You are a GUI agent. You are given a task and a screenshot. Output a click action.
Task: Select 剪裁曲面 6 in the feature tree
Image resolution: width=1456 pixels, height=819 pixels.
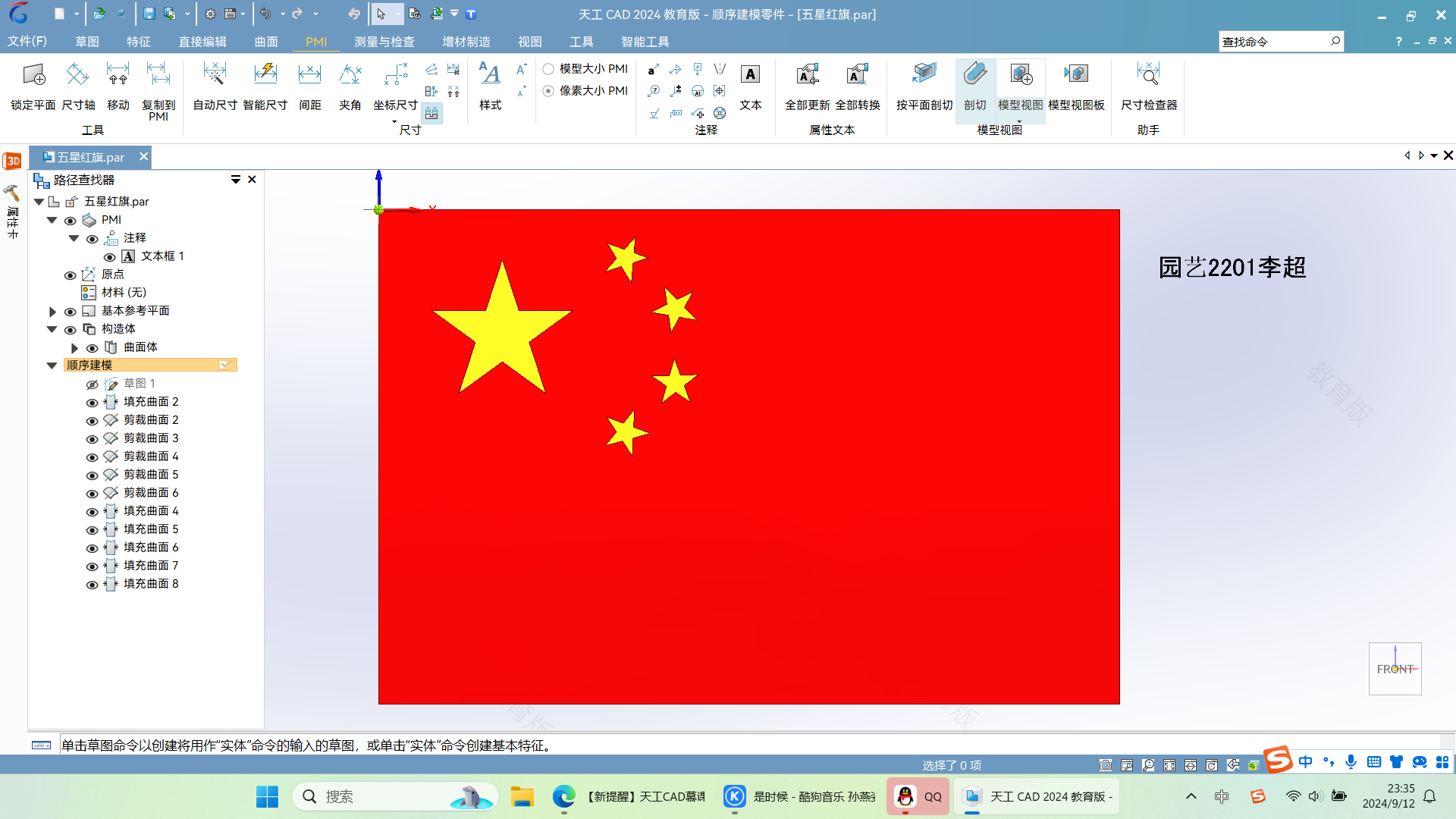[x=151, y=493]
